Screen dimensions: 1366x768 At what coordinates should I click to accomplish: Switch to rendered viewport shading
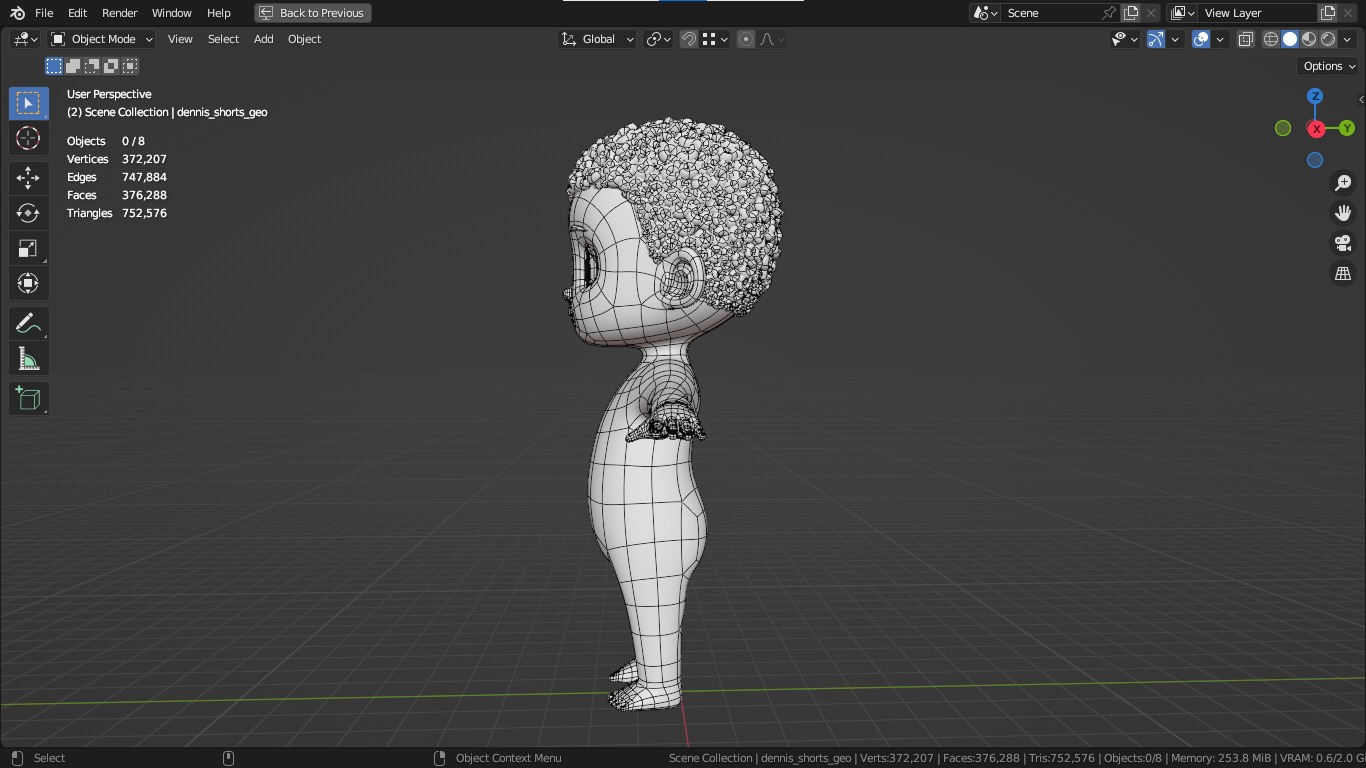[x=1328, y=39]
